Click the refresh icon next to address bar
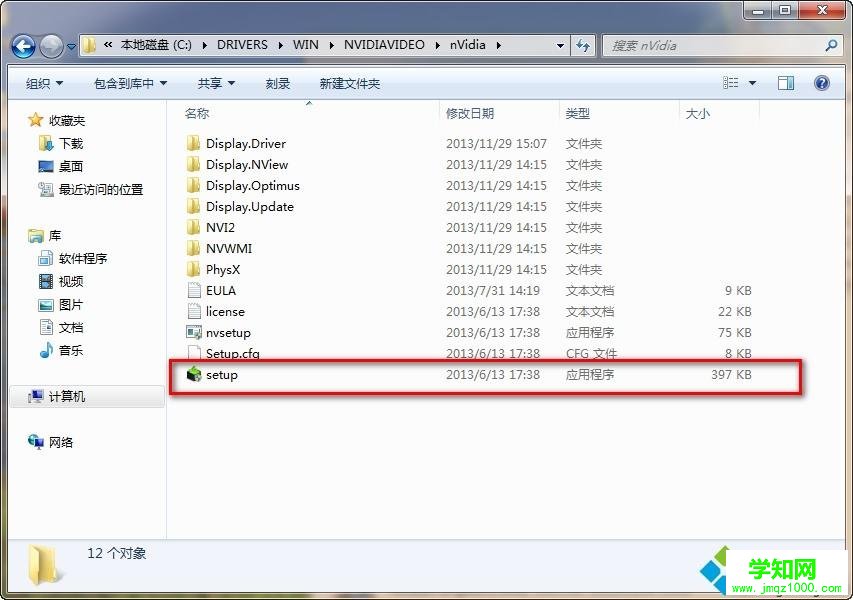This screenshot has width=853, height=600. click(x=581, y=45)
